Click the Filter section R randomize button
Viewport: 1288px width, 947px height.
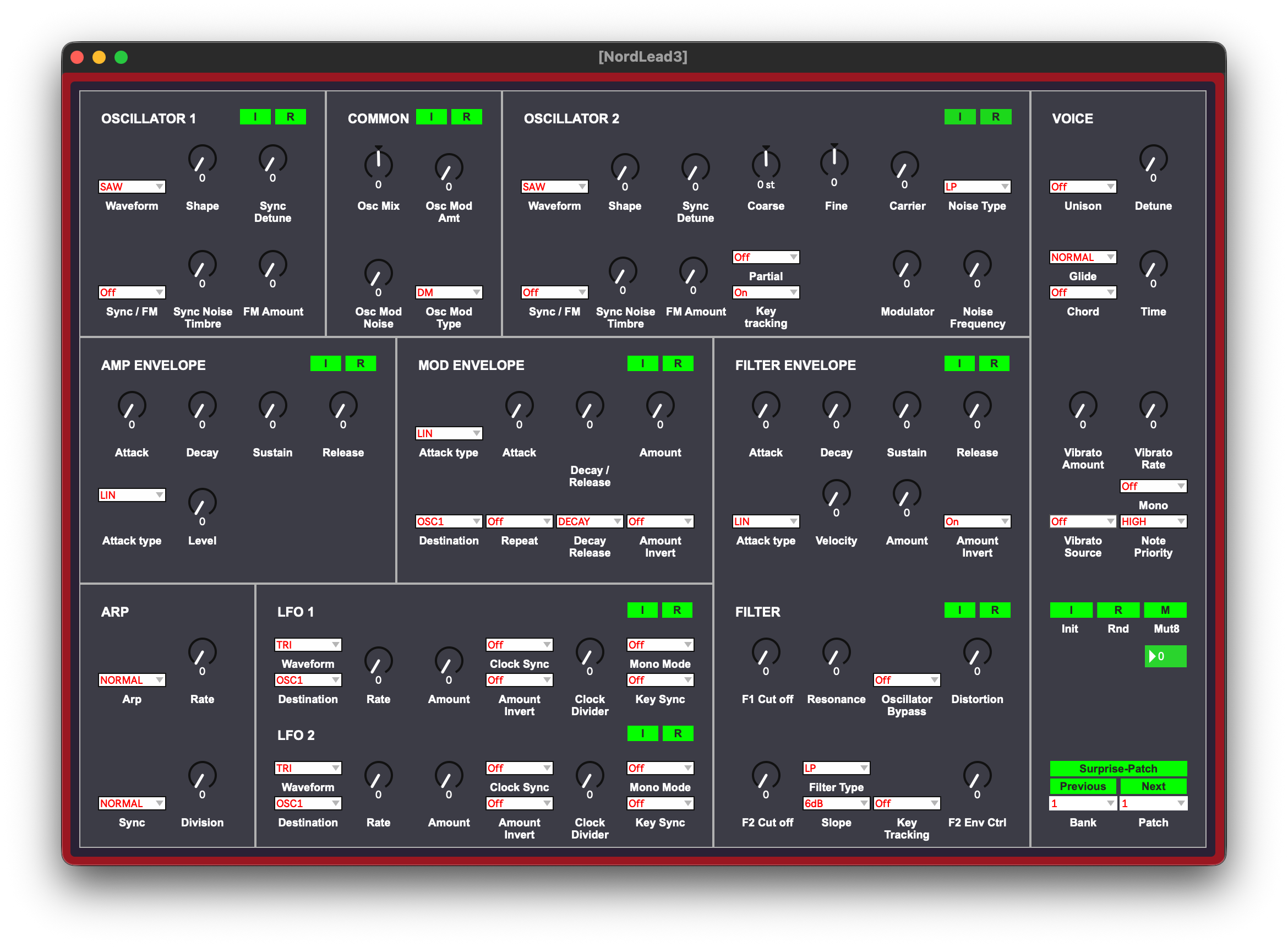tap(994, 610)
